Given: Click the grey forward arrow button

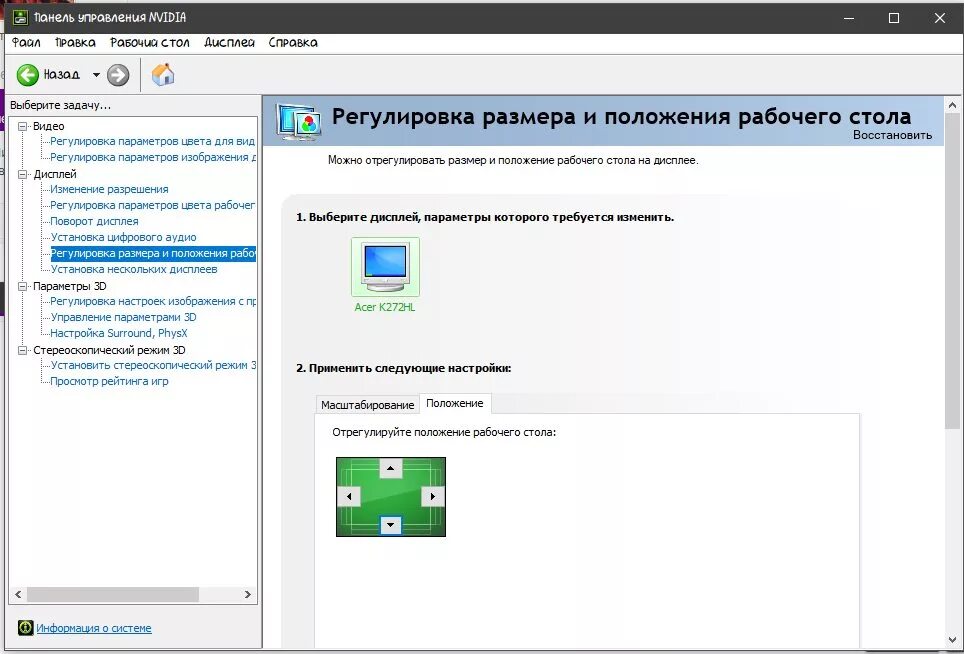Looking at the screenshot, I should pos(118,75).
